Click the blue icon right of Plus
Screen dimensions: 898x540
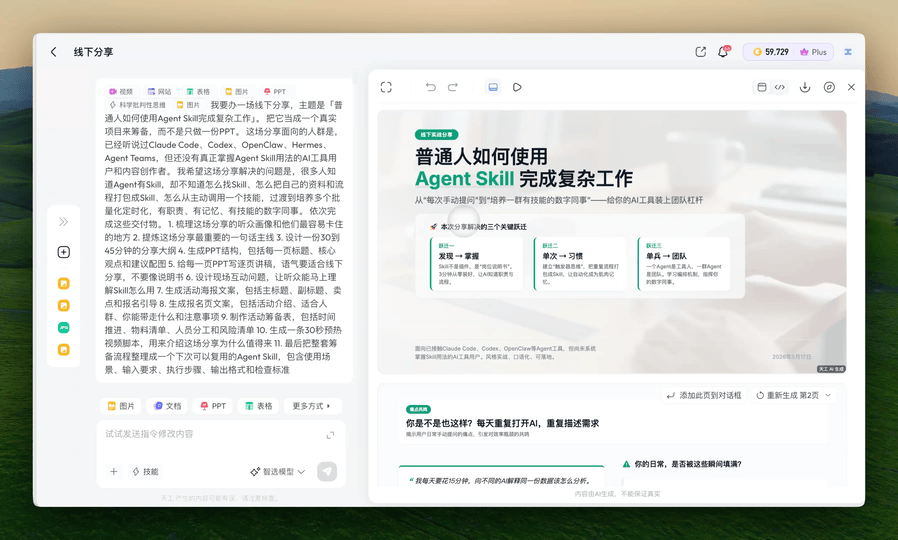848,52
